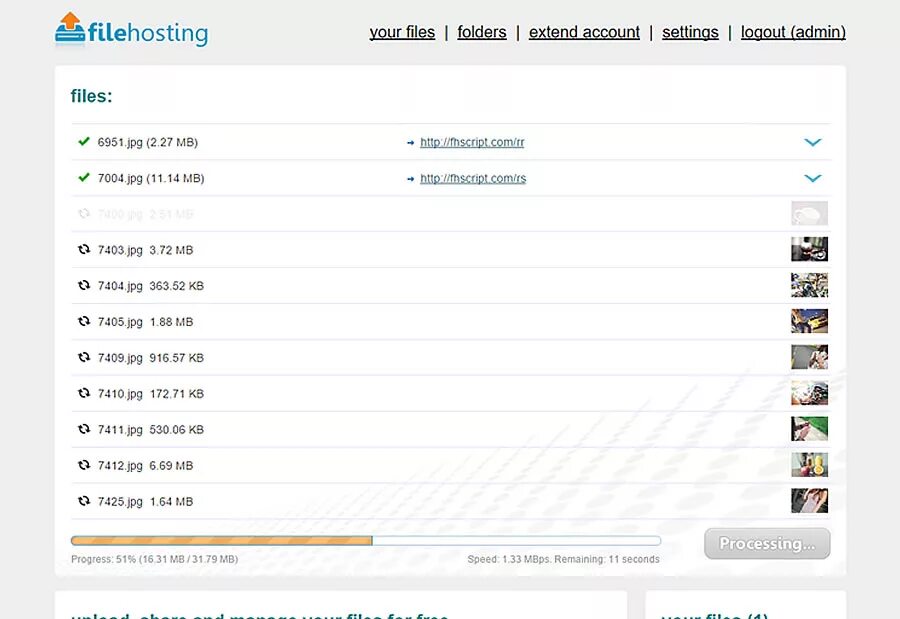The height and width of the screenshot is (619, 900).
Task: Click sync icon next to 7404.jpg
Action: (x=84, y=285)
